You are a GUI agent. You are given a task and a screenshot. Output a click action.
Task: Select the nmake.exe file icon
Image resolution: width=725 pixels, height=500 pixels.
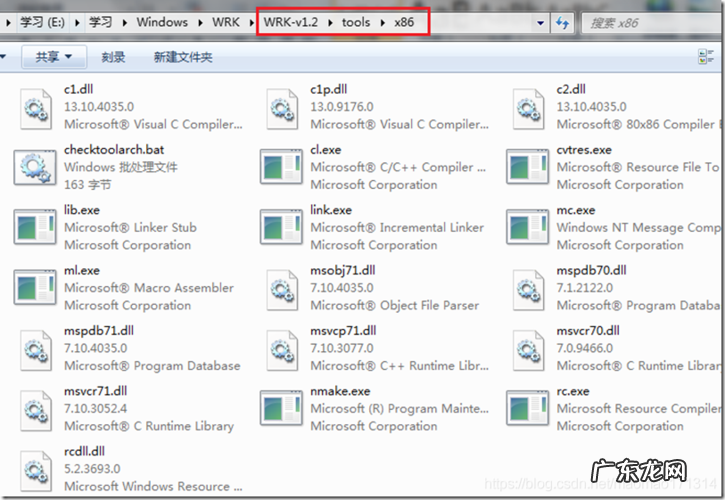(x=282, y=408)
